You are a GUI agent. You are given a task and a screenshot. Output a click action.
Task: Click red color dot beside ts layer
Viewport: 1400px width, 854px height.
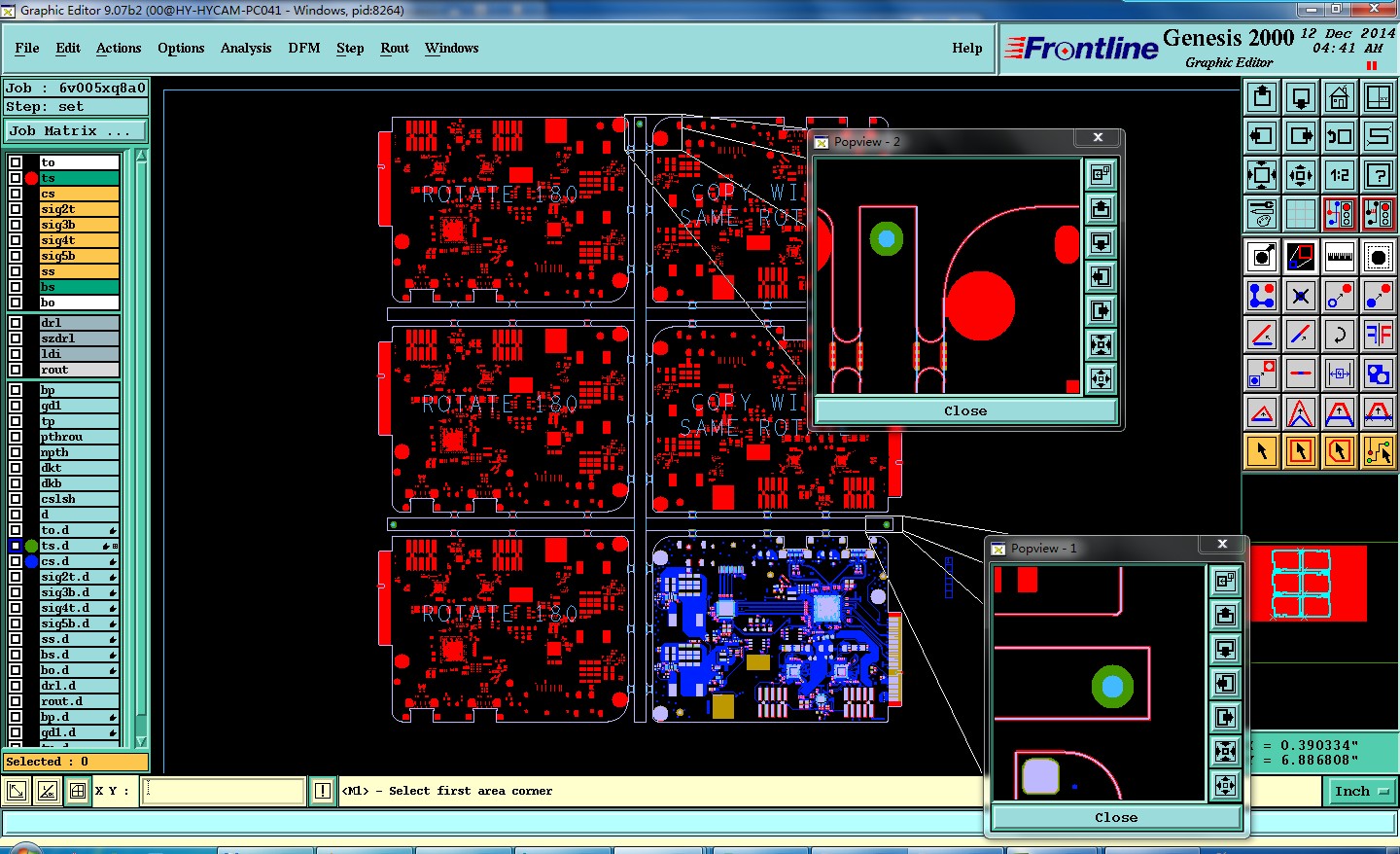31,178
